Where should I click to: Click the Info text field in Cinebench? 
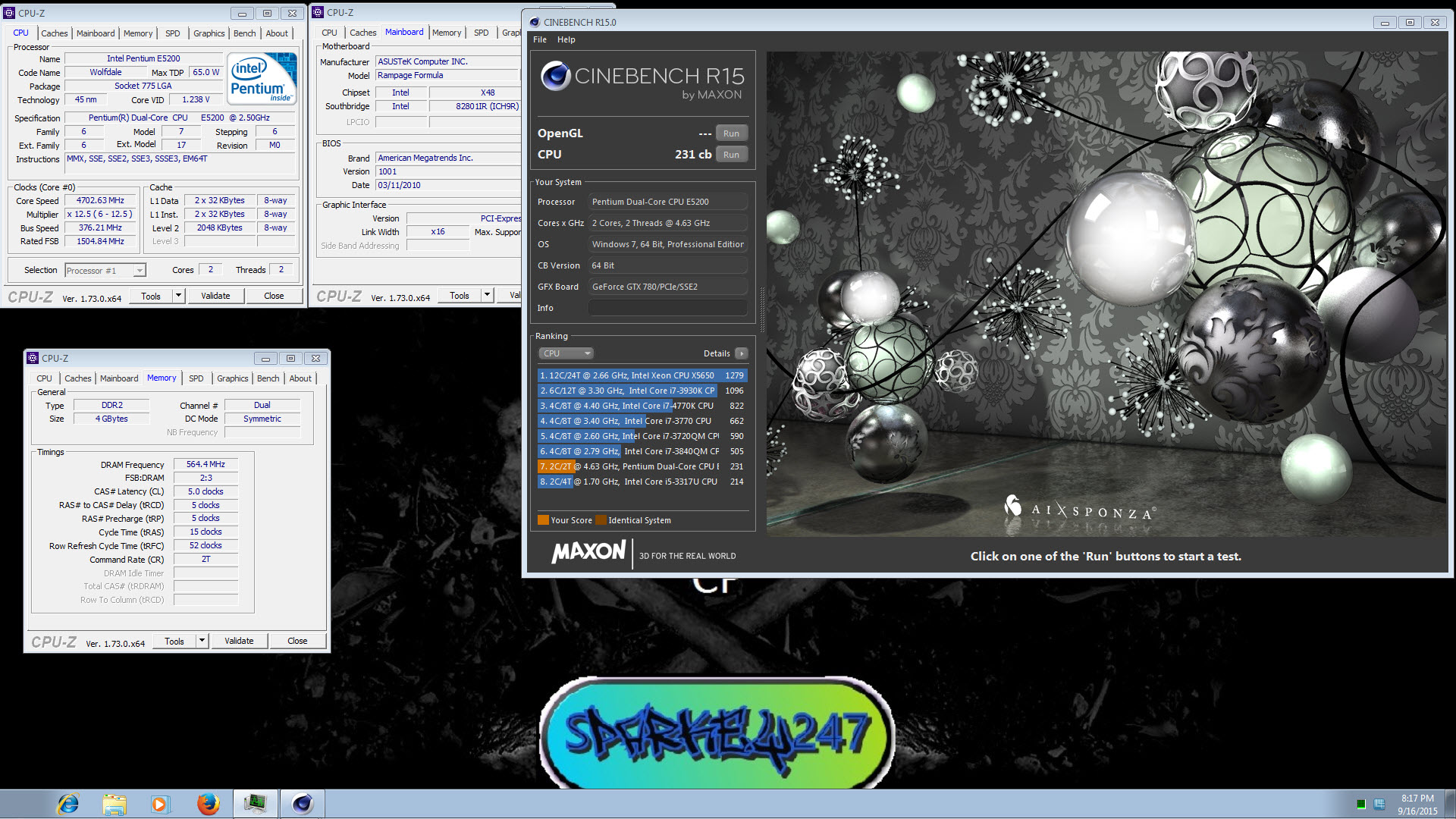click(668, 308)
